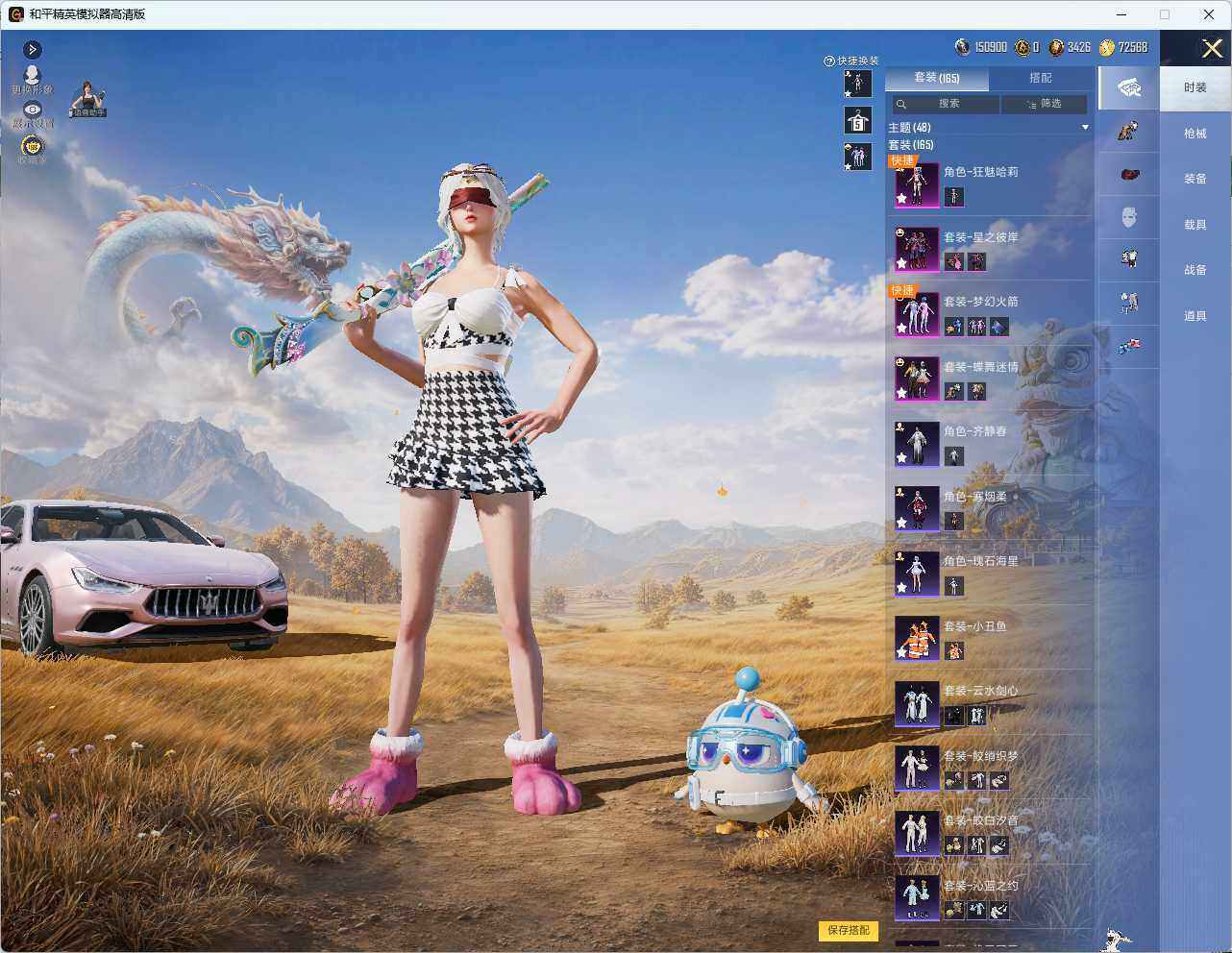The height and width of the screenshot is (953, 1232).
Task: Select 角色-寓烟柔 outfit thumbnail
Action: click(x=917, y=508)
